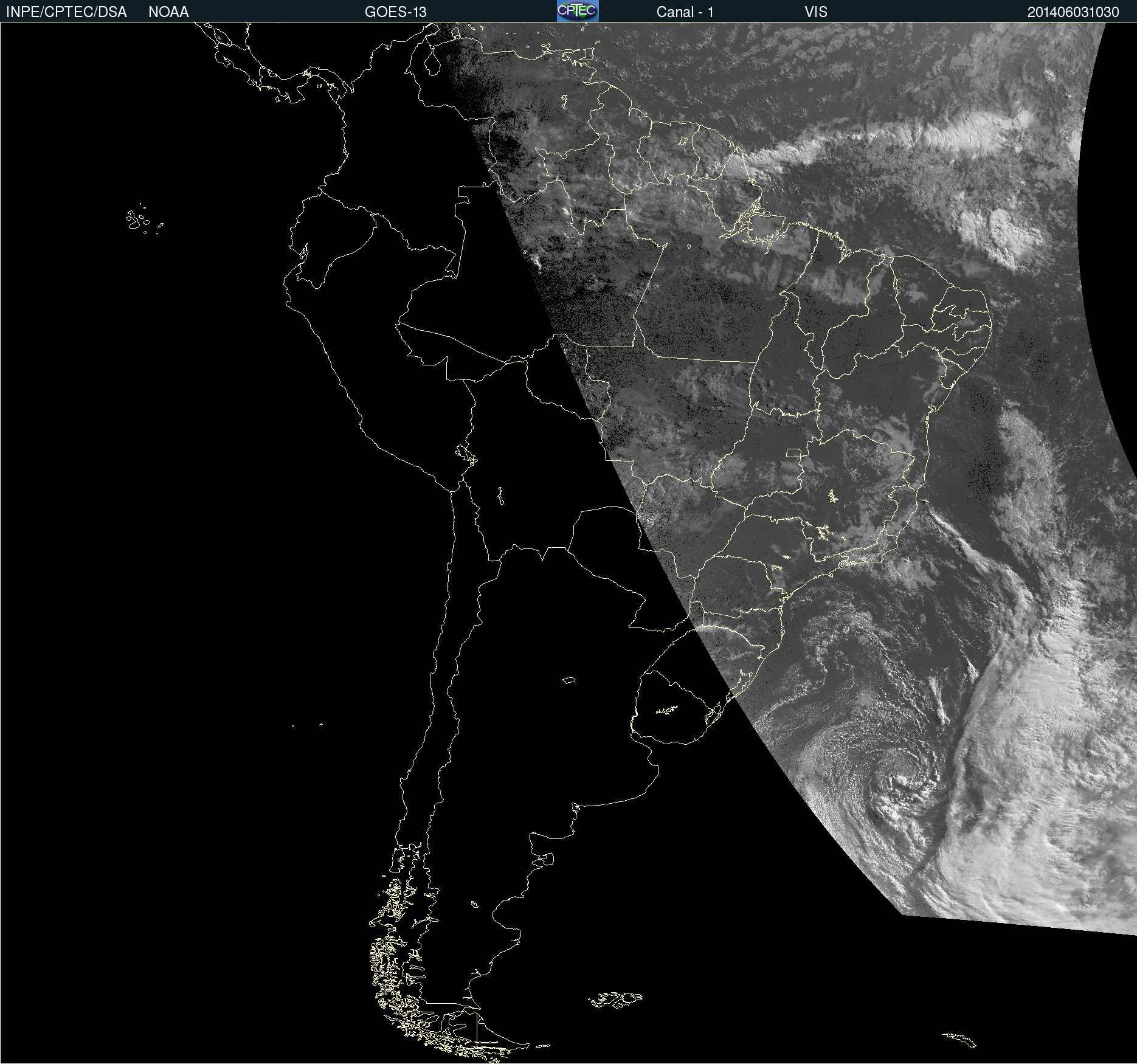Click the Galápagos Islands outline in the Pacific
The image size is (1137, 1064).
point(137,220)
